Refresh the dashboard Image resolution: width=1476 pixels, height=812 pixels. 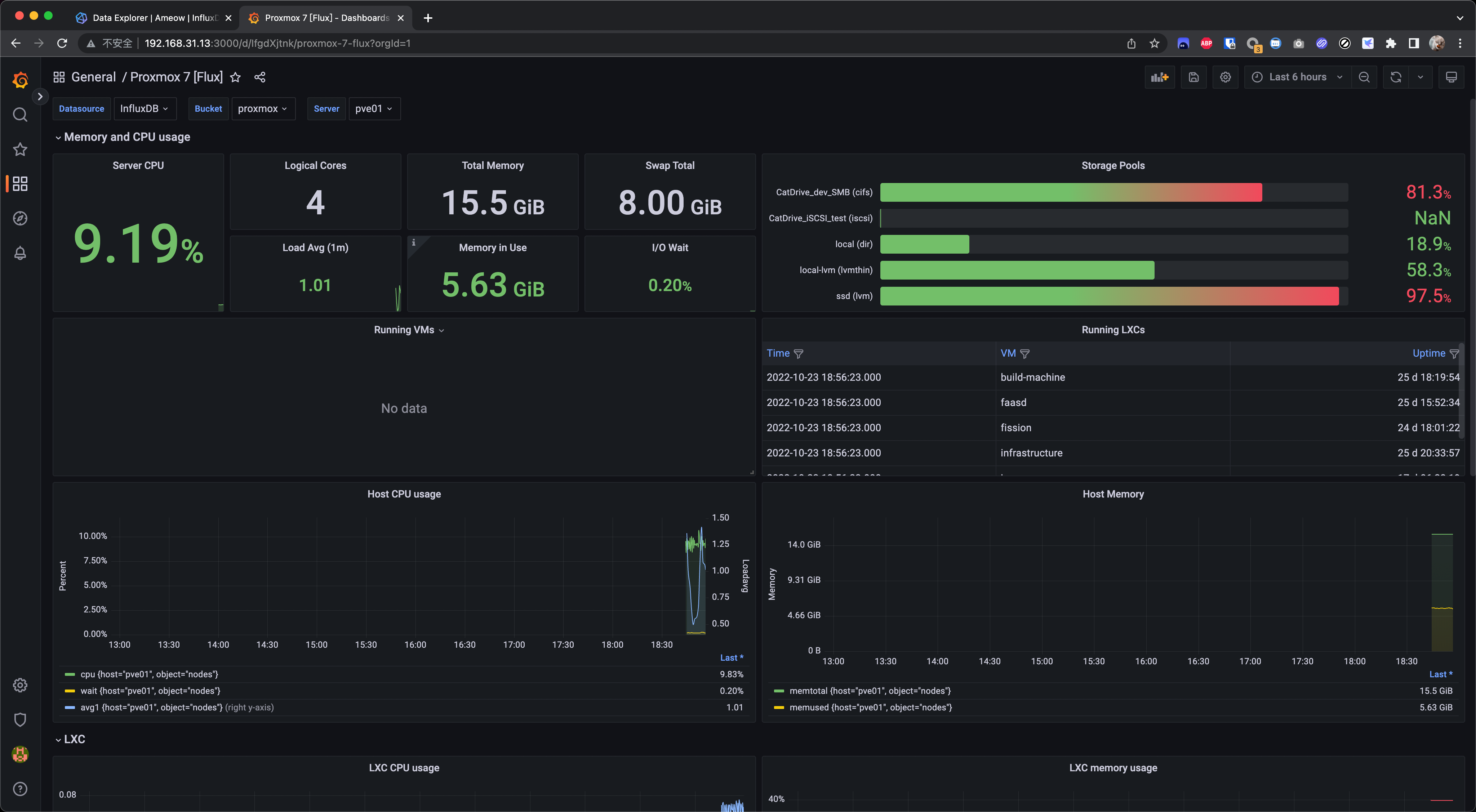point(1396,77)
